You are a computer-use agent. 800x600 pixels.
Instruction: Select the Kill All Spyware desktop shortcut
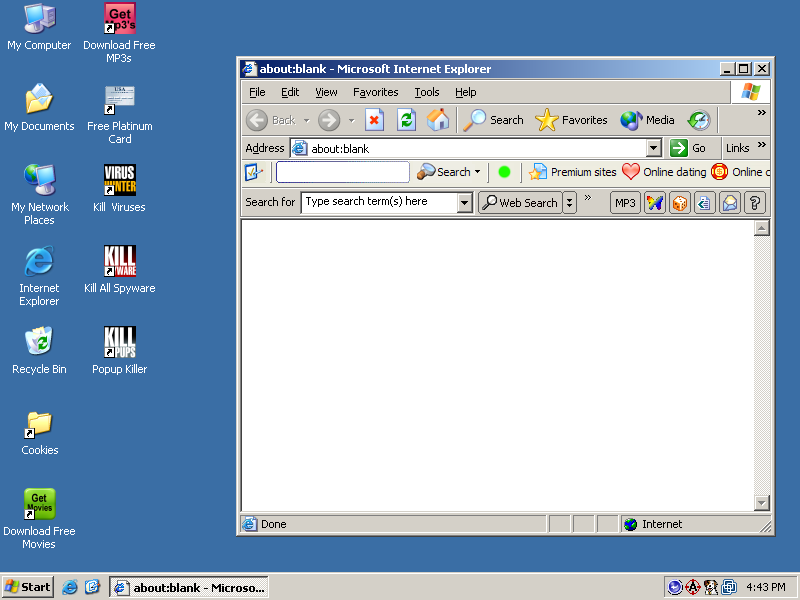click(x=119, y=270)
